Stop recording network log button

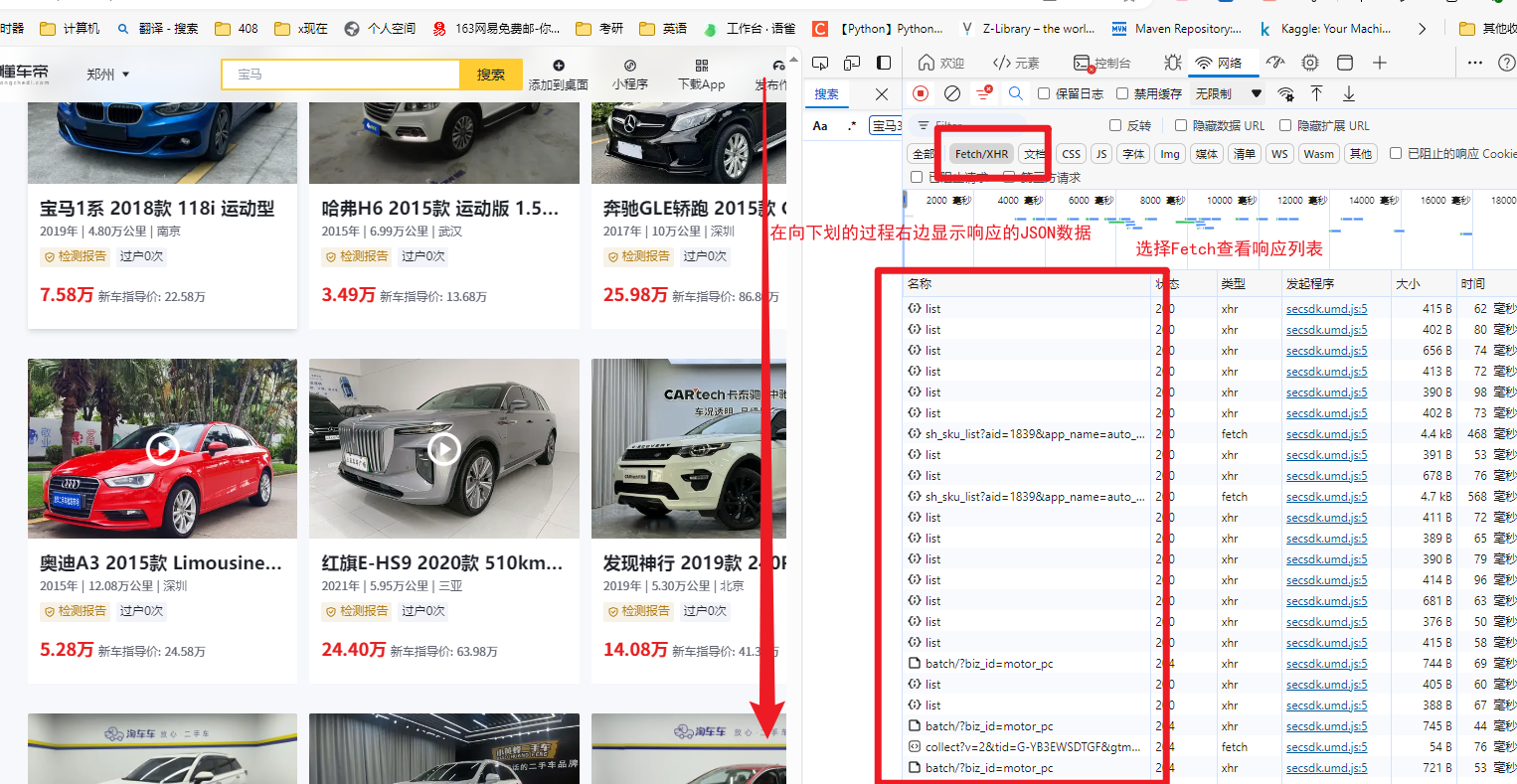coord(921,93)
